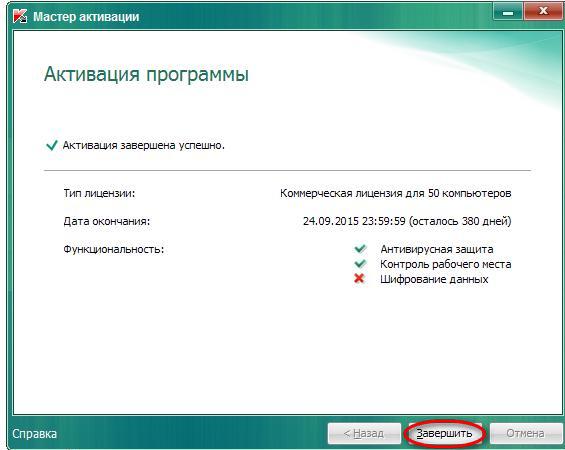The height and width of the screenshot is (450, 565).
Task: Click the Активация программы heading
Action: [146, 75]
